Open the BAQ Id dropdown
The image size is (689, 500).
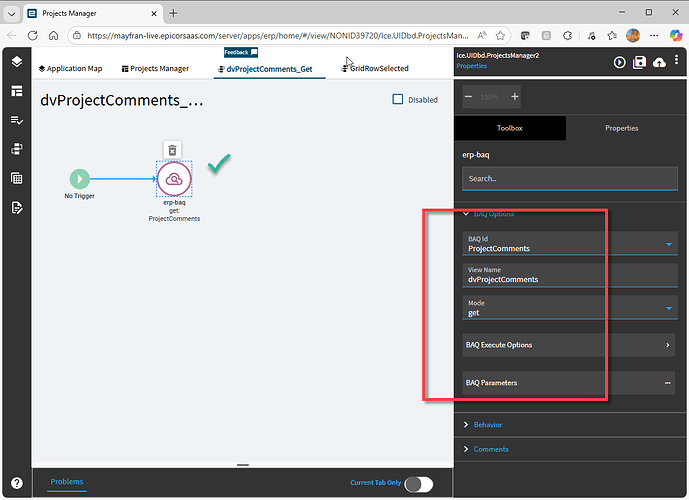tap(669, 244)
